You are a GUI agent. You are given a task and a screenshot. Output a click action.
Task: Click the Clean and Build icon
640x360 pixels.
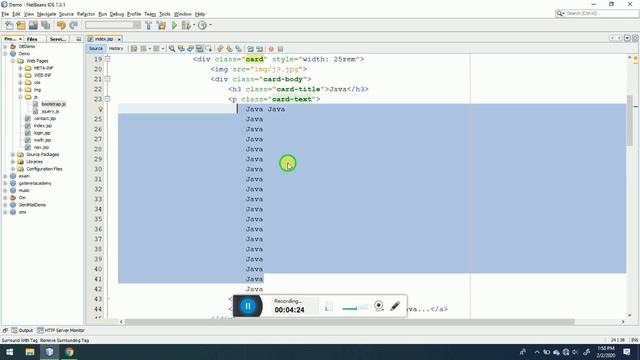(162, 25)
